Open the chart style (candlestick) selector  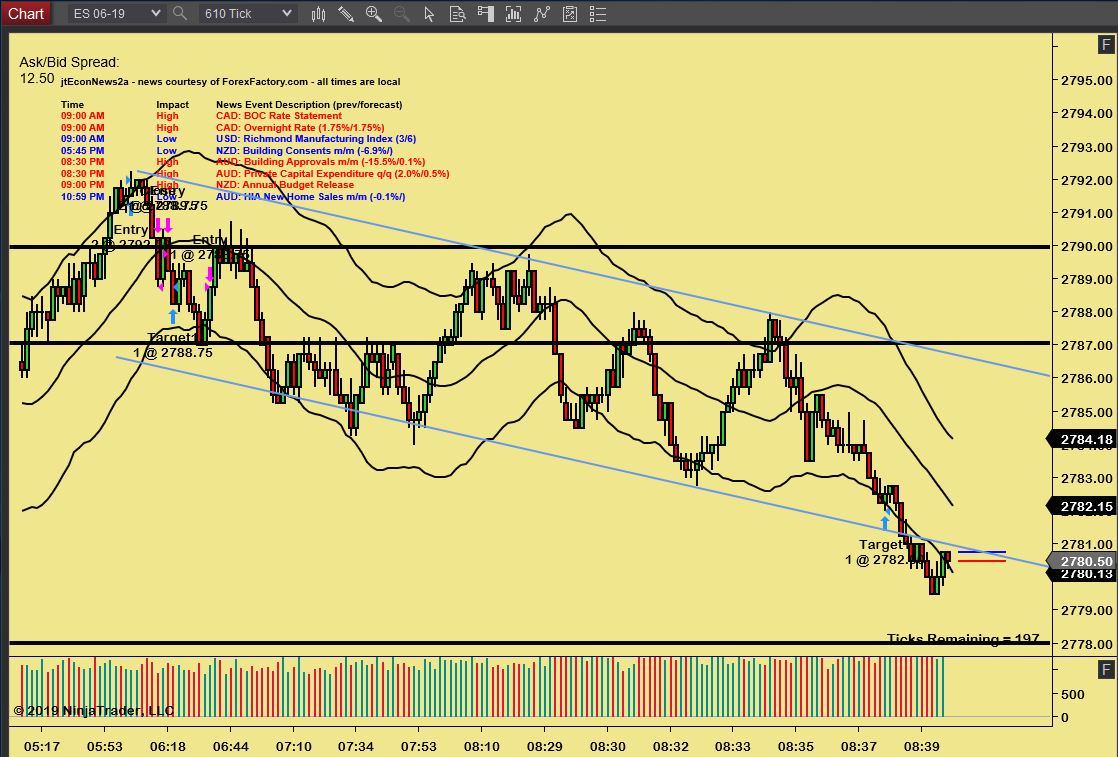pos(318,14)
